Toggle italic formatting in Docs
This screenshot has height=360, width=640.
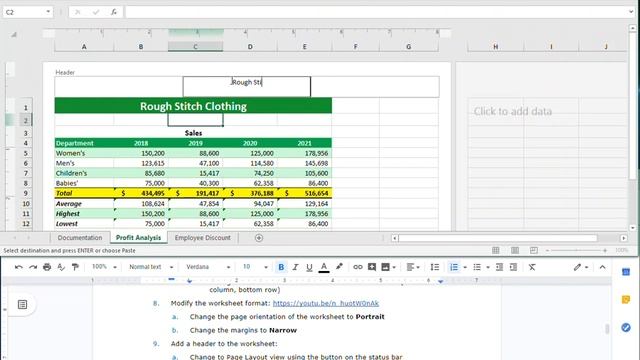coord(295,267)
